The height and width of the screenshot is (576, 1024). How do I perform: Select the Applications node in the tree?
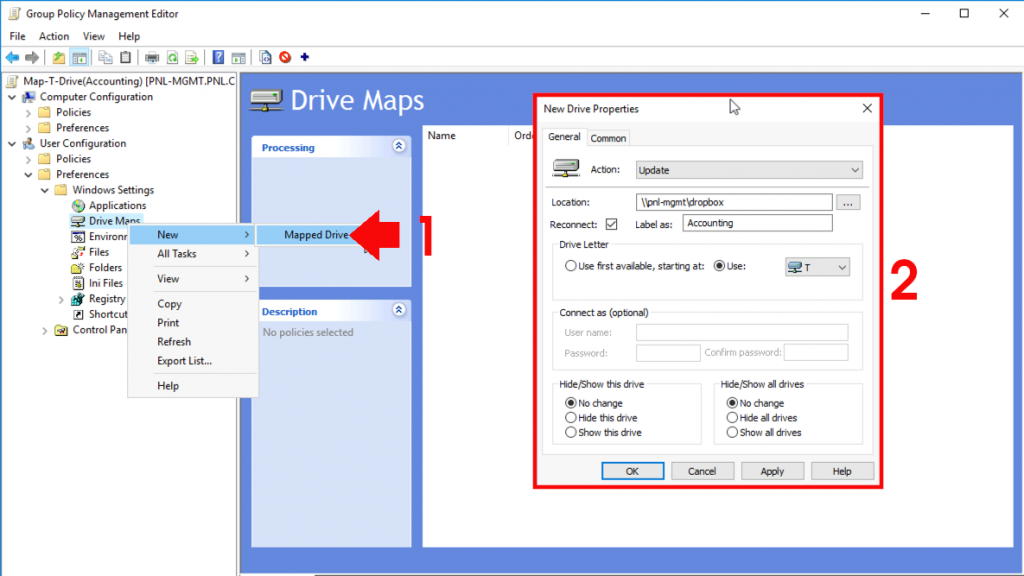117,205
